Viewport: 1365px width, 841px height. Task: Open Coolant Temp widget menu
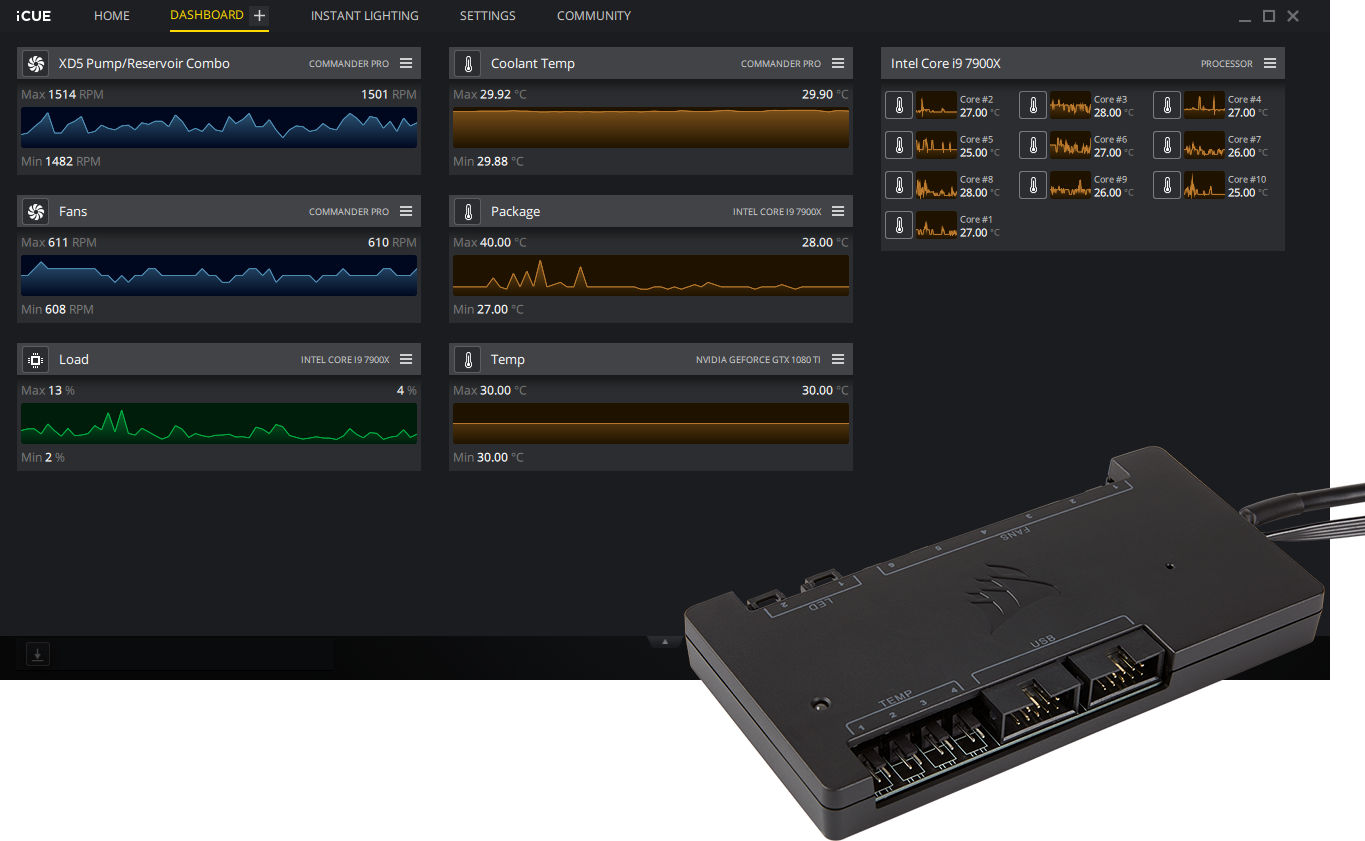click(838, 63)
